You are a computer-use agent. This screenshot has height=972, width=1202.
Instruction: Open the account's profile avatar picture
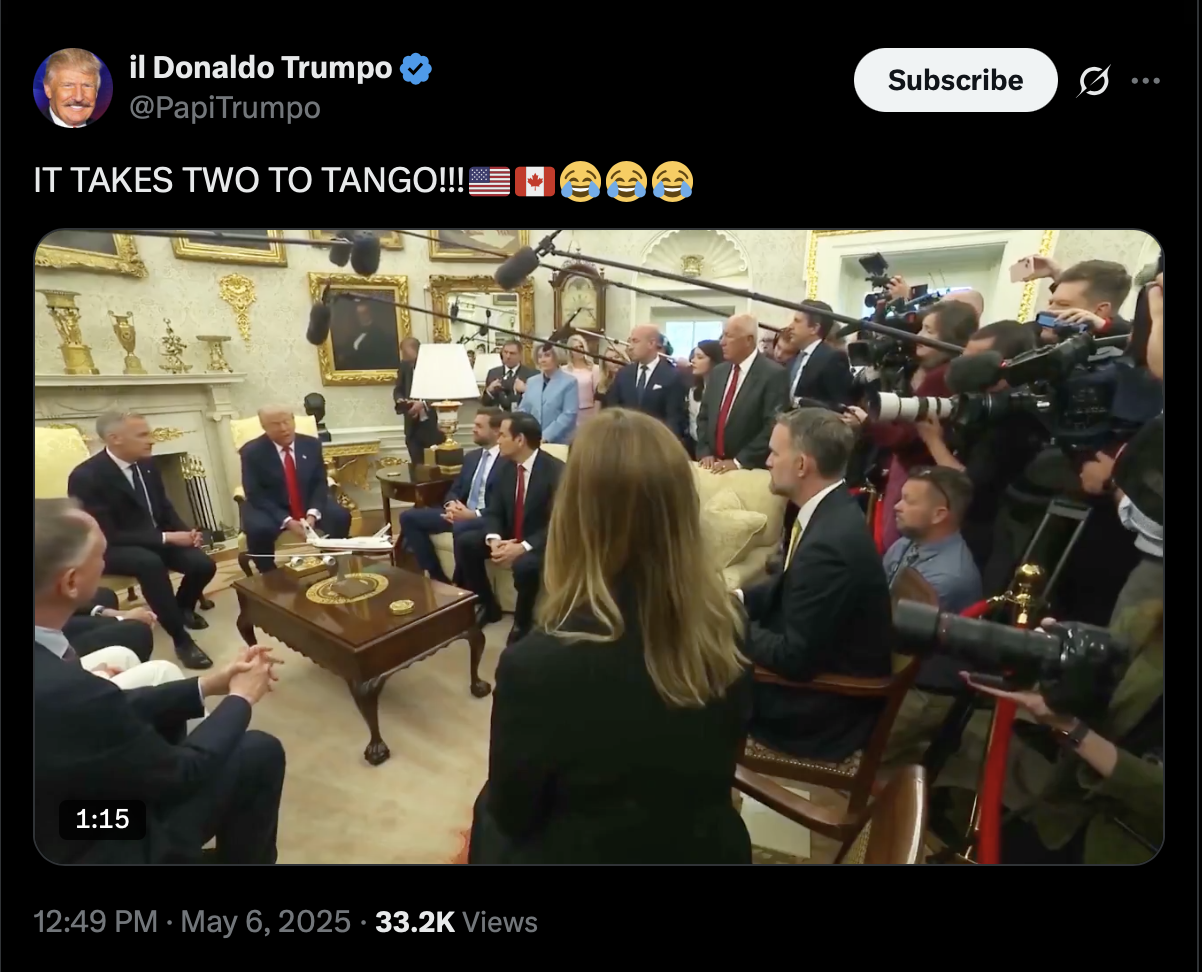click(x=73, y=88)
